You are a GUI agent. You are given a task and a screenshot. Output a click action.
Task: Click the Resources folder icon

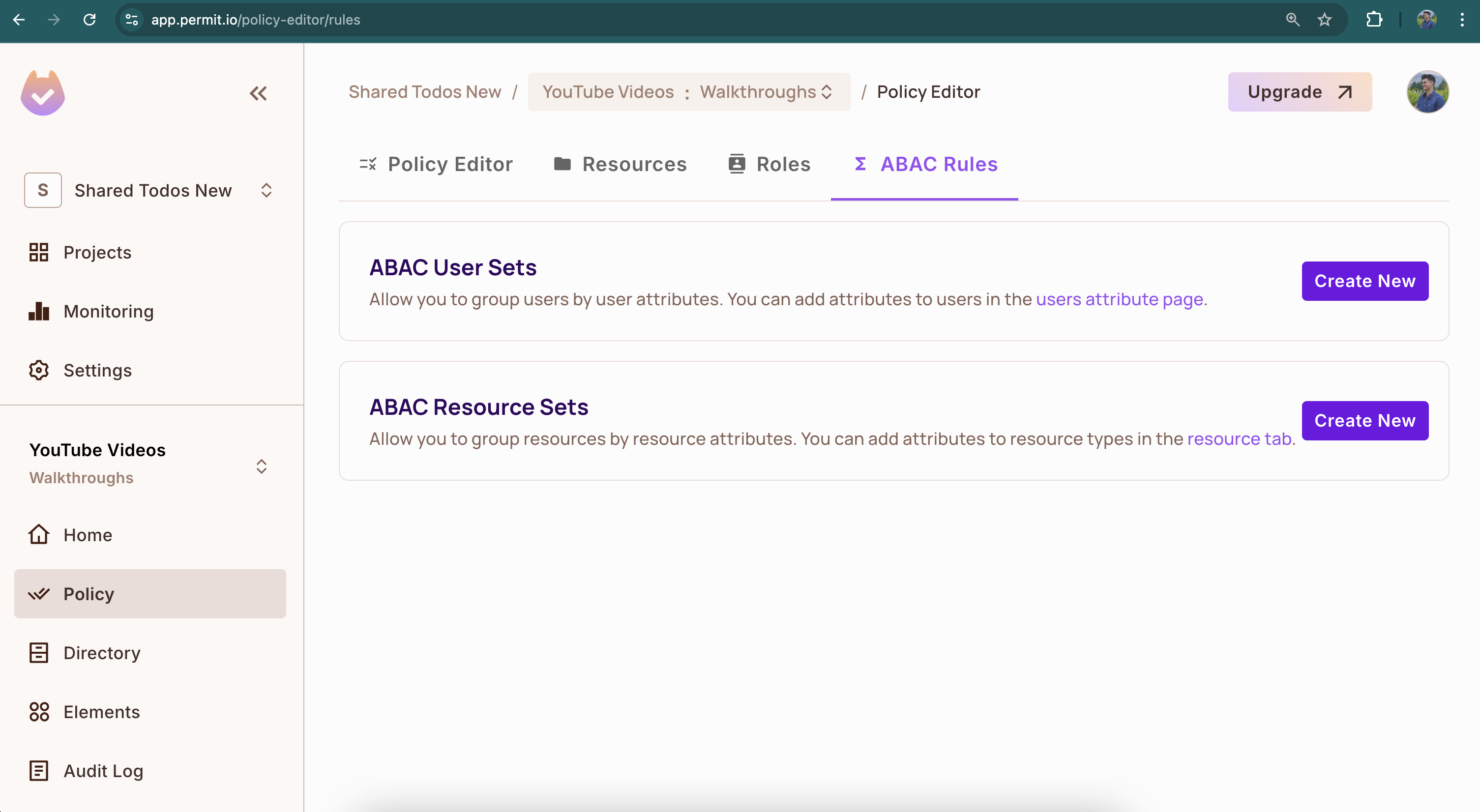562,164
